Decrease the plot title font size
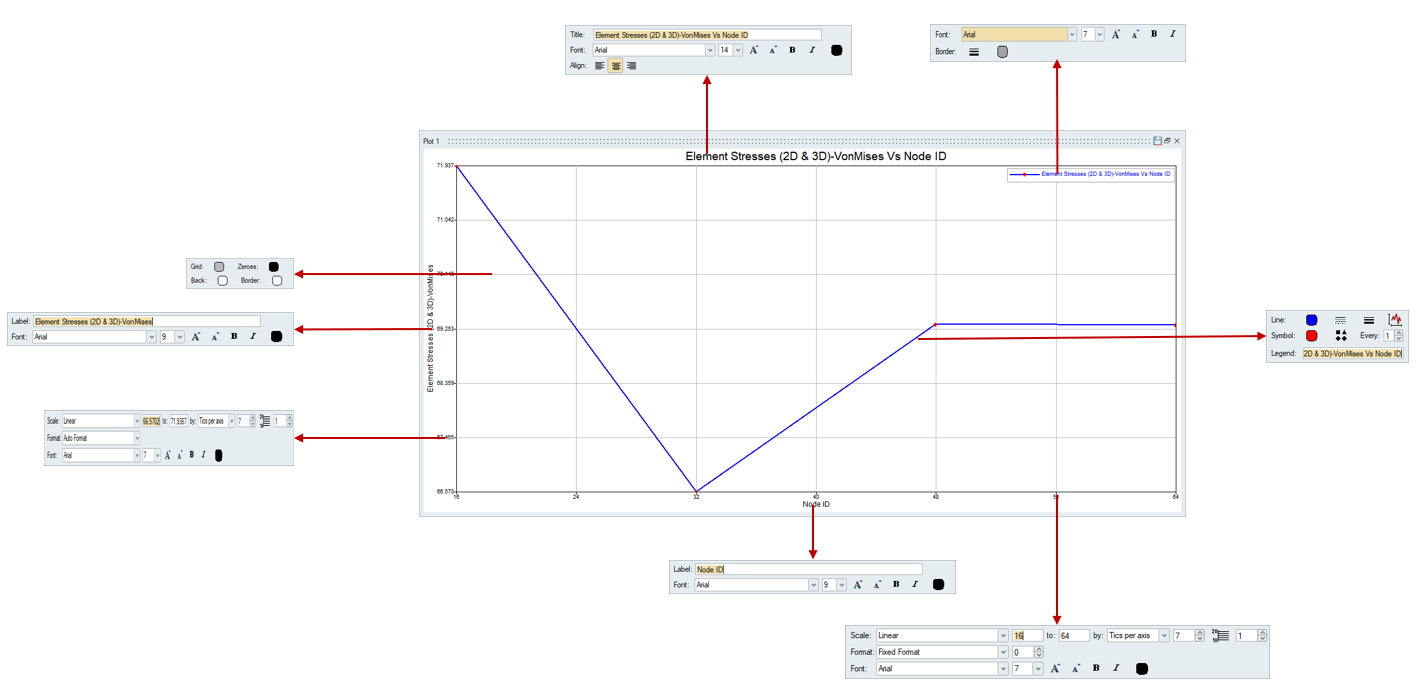 [773, 50]
